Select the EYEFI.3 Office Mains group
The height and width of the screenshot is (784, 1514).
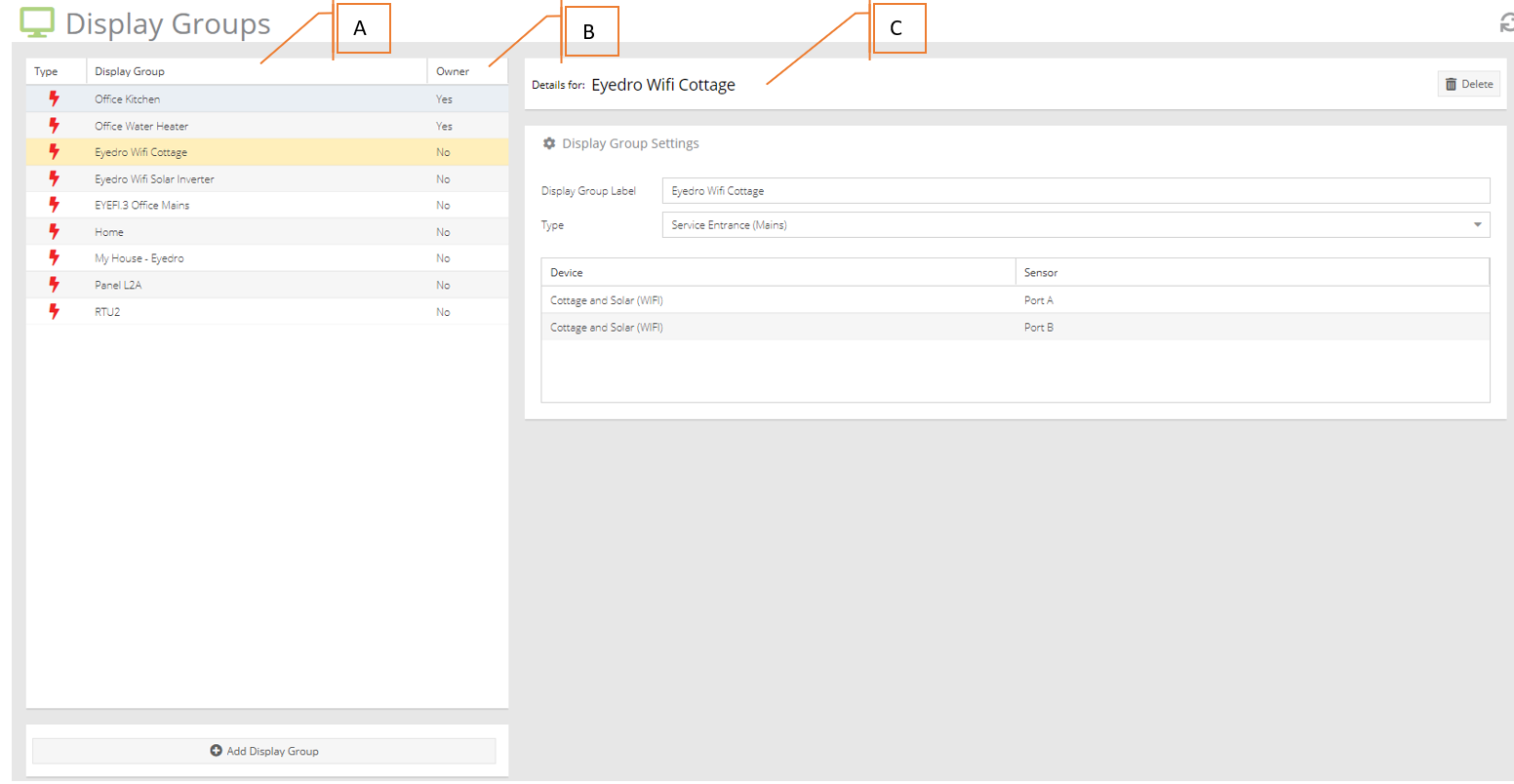267,205
